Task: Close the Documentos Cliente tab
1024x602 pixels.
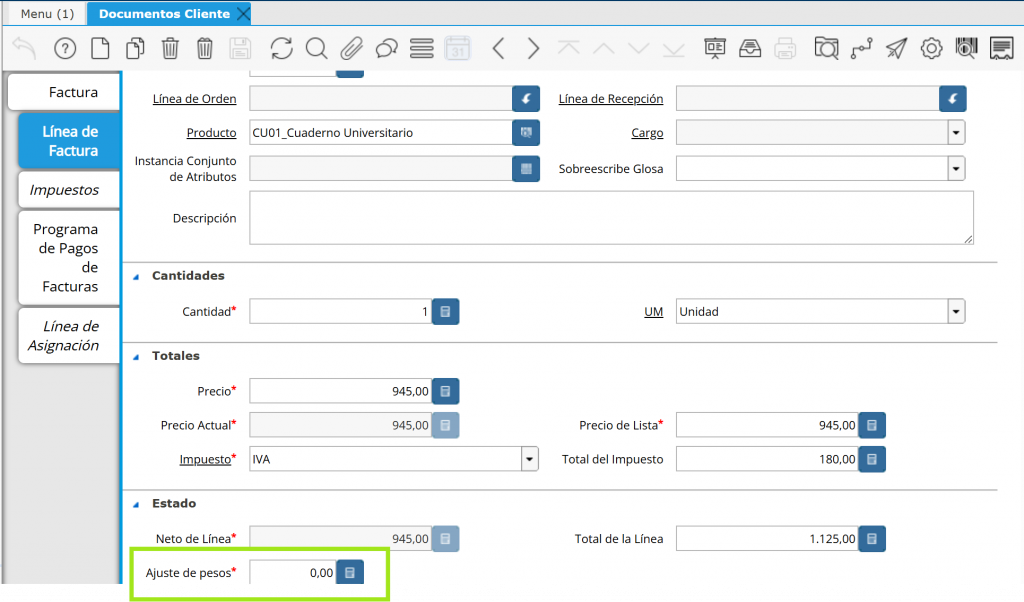Action: pos(243,14)
